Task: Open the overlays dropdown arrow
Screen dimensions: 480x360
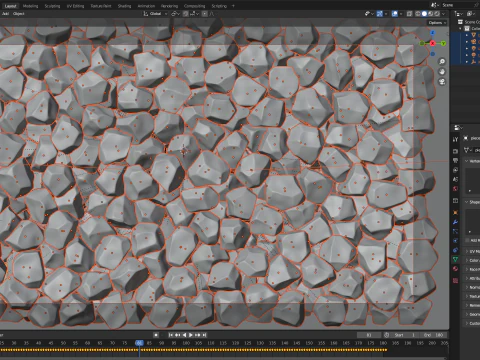Action: point(401,14)
